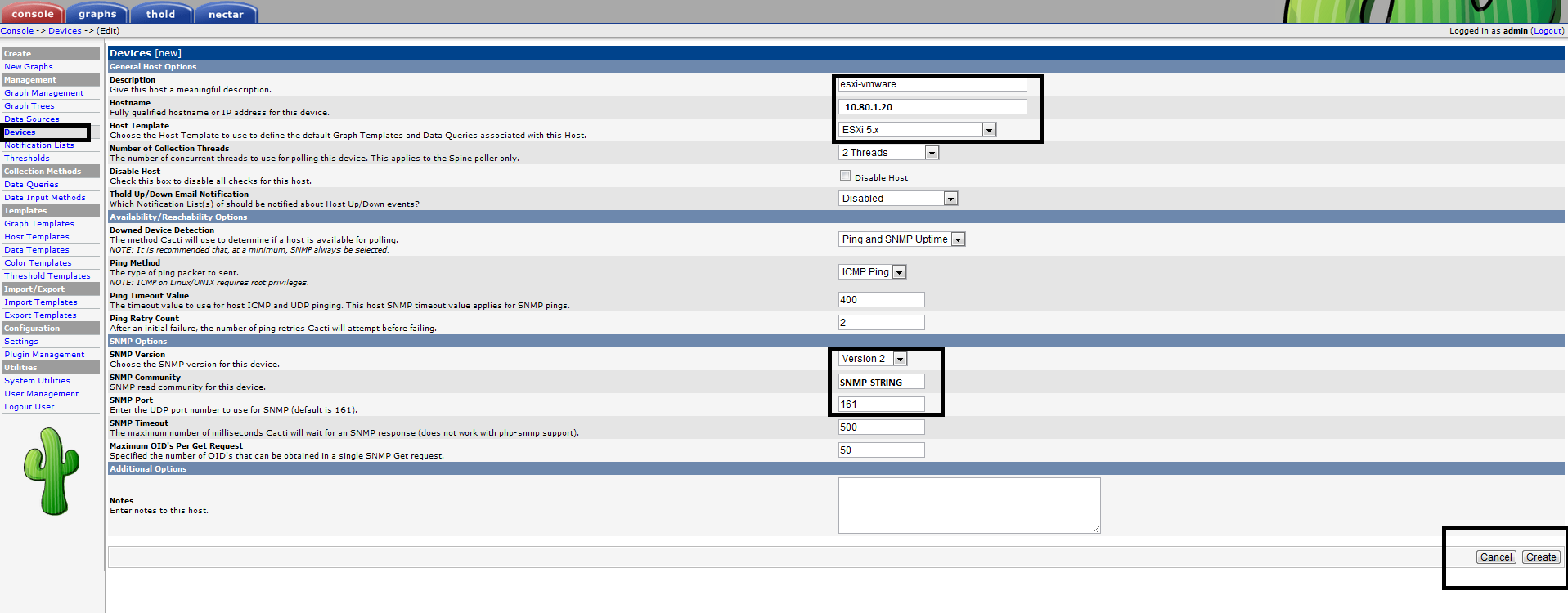The image size is (1568, 613).
Task: Open Notification Lists in sidebar
Action: 39,145
